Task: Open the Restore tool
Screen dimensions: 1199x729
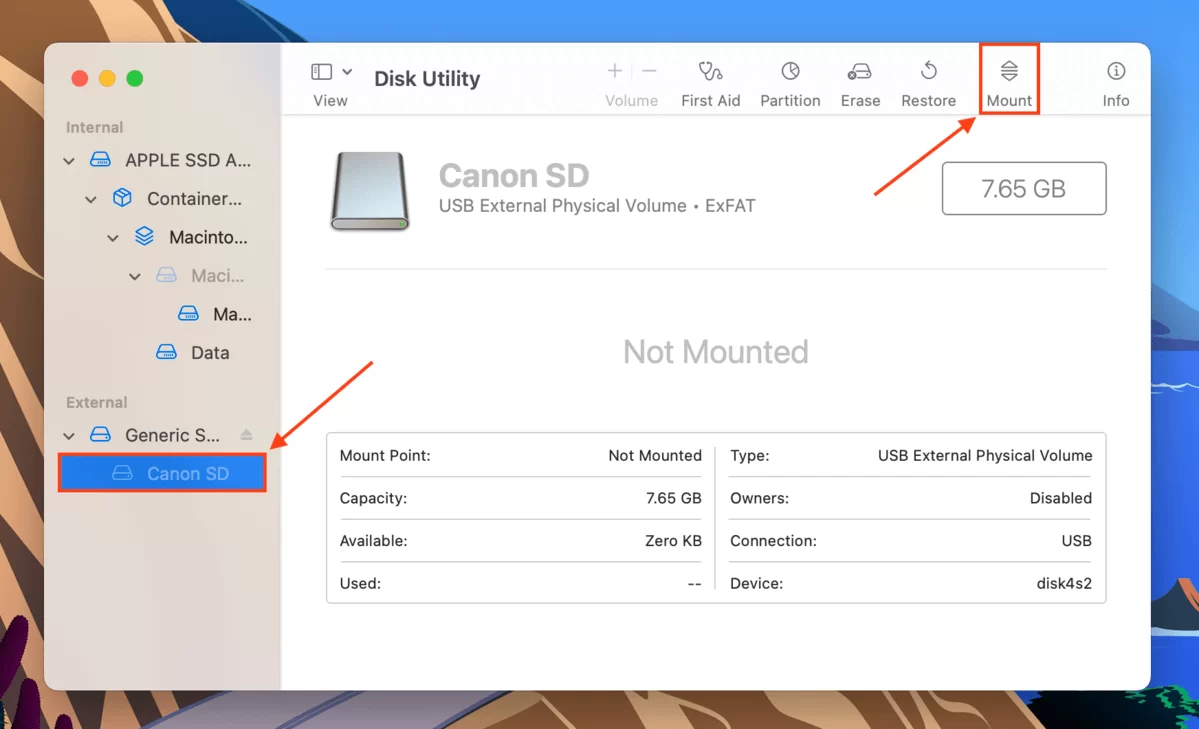Action: (x=927, y=80)
